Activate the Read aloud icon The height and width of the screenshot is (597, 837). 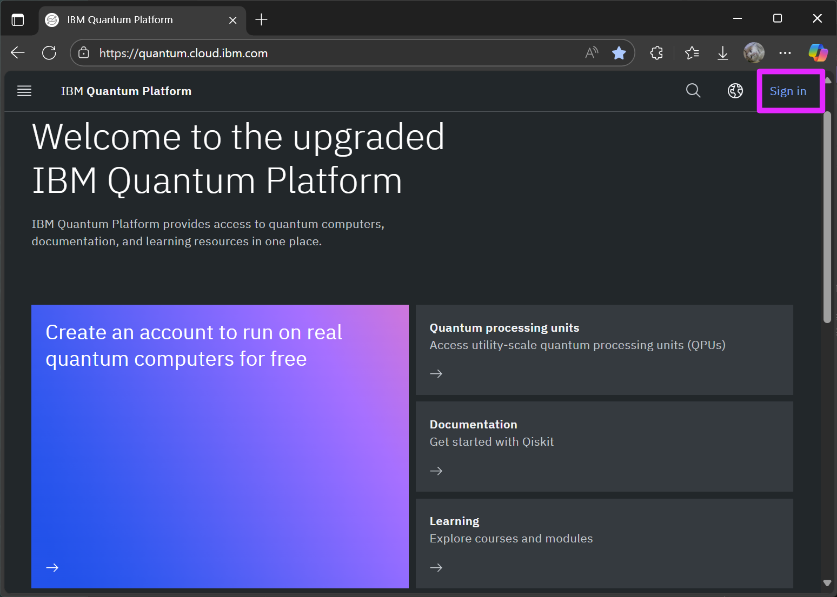(x=591, y=53)
